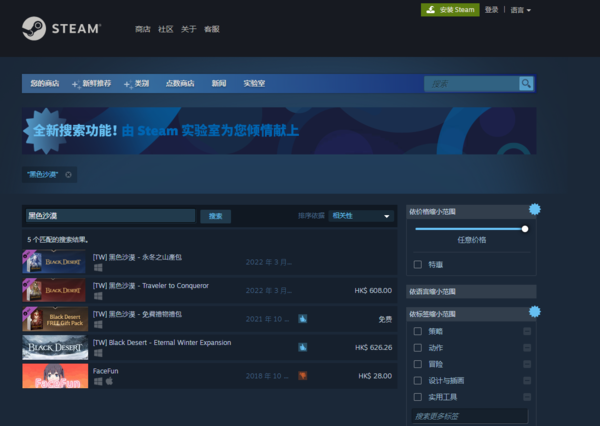The image size is (600, 426).
Task: Open the 相关性 sort-by dropdown
Action: [x=361, y=215]
